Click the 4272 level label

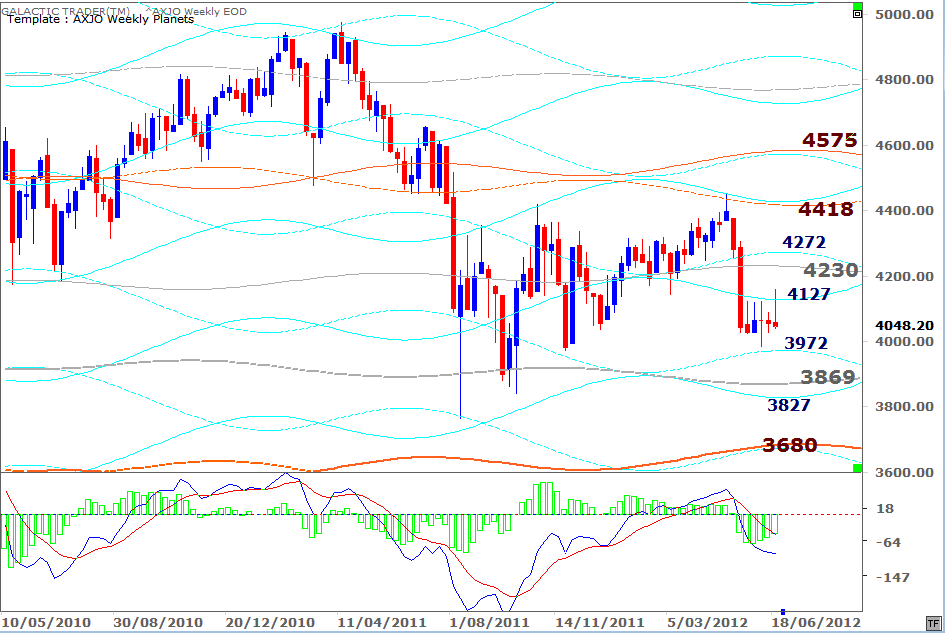click(804, 242)
